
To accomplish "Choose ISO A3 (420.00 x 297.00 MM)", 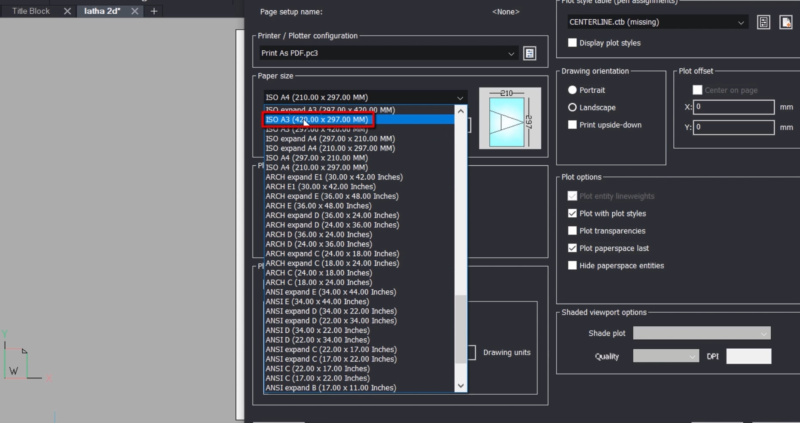I will click(316, 119).
